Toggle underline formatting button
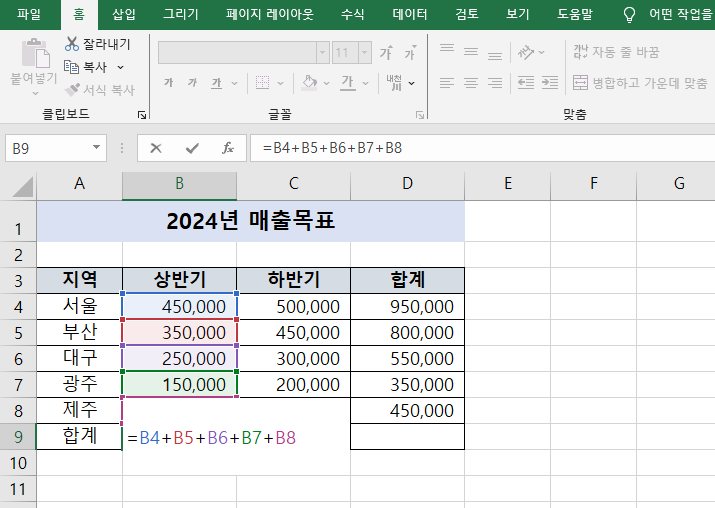715x508 pixels. (217, 83)
